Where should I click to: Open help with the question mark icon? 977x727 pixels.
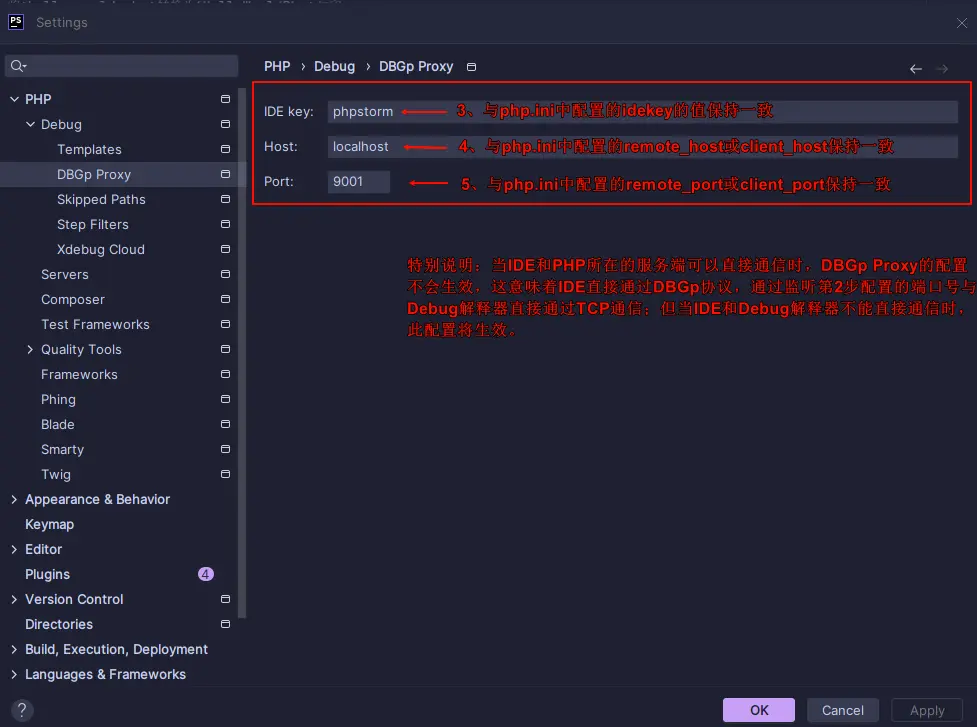click(x=22, y=710)
